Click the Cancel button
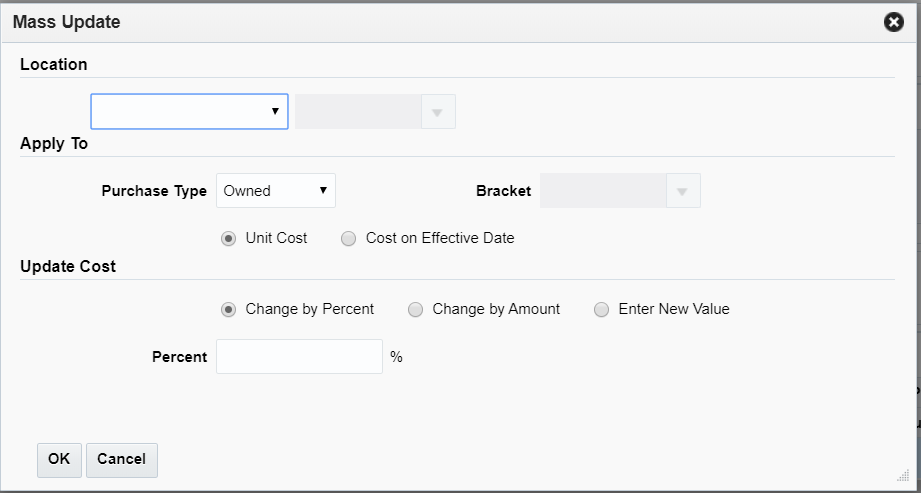The height and width of the screenshot is (493, 921). tap(122, 460)
